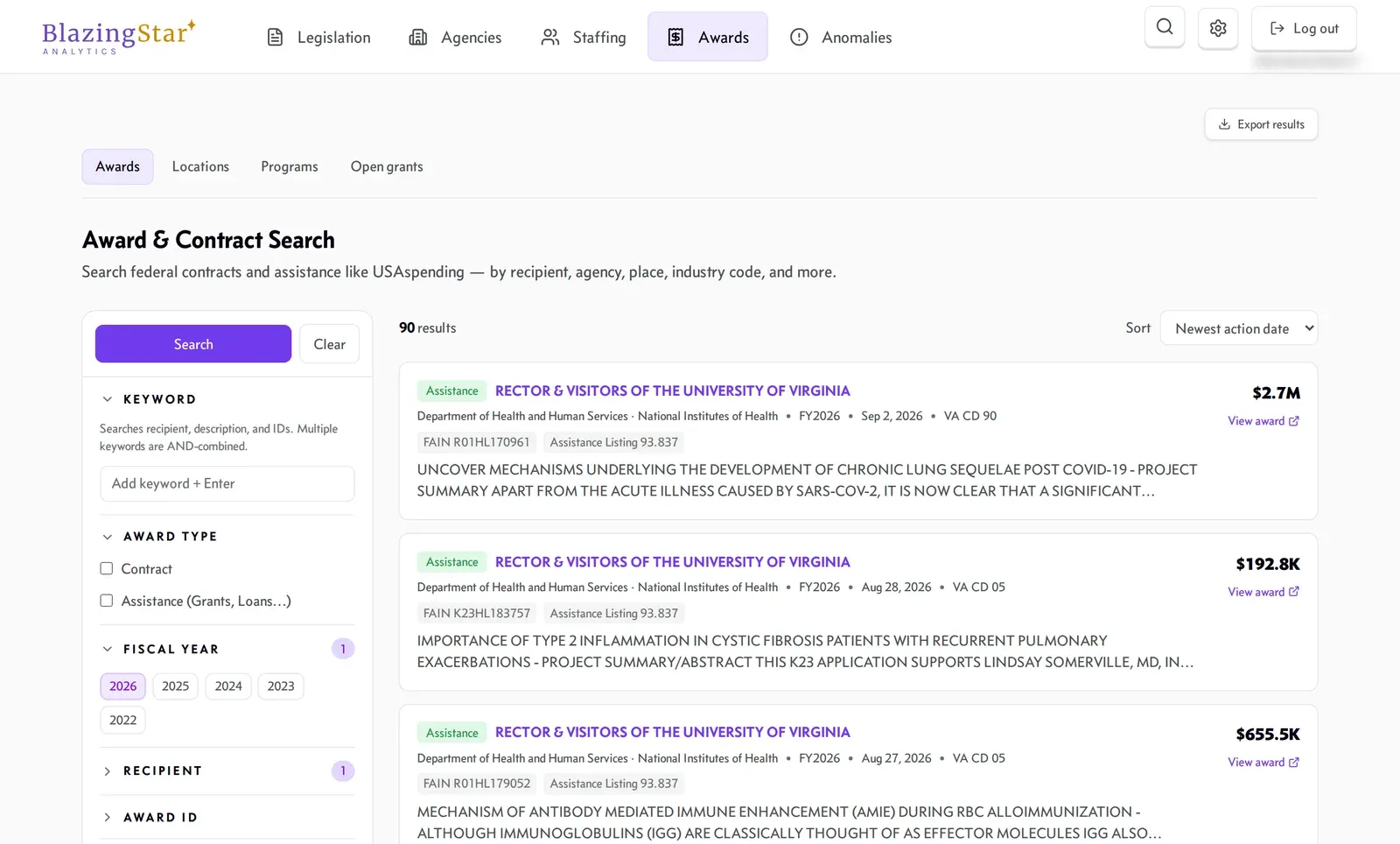Click the logout arrow icon

pos(1277,28)
